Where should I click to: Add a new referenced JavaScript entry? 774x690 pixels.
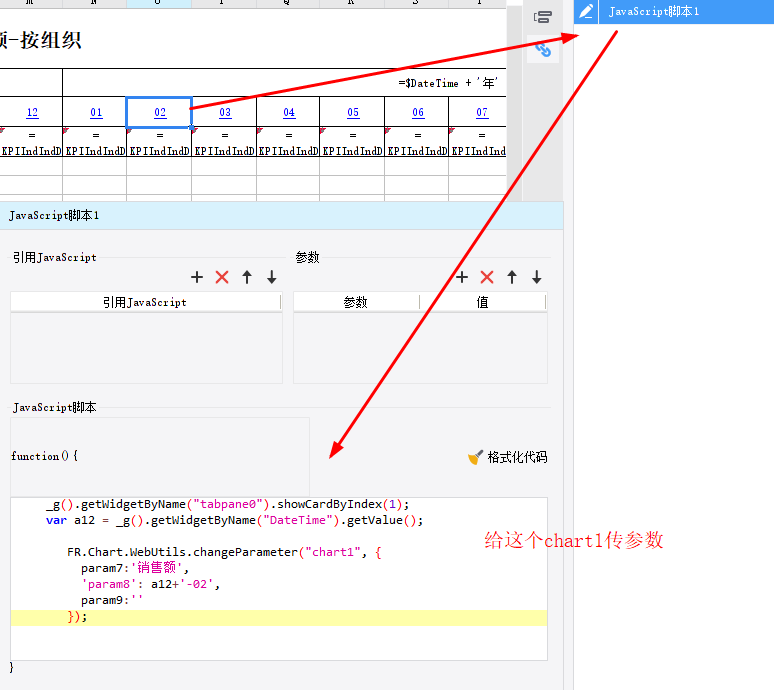coord(197,277)
